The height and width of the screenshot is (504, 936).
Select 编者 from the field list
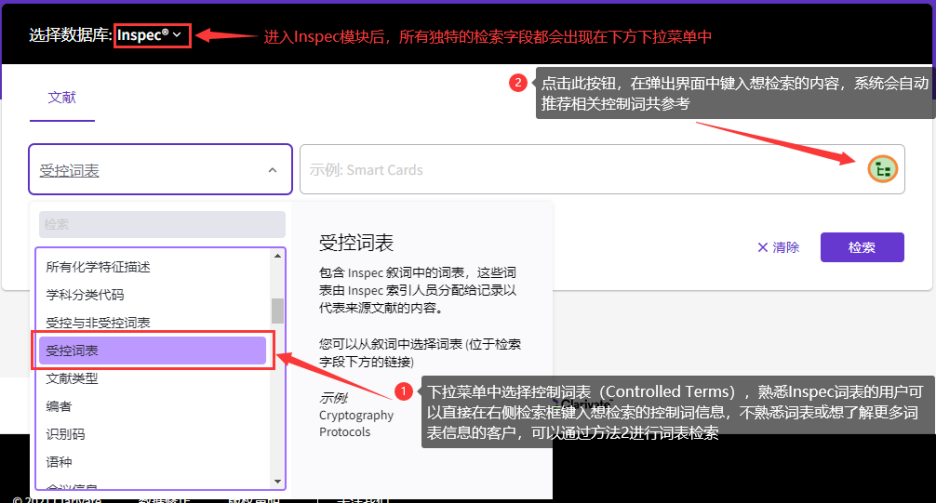click(58, 406)
